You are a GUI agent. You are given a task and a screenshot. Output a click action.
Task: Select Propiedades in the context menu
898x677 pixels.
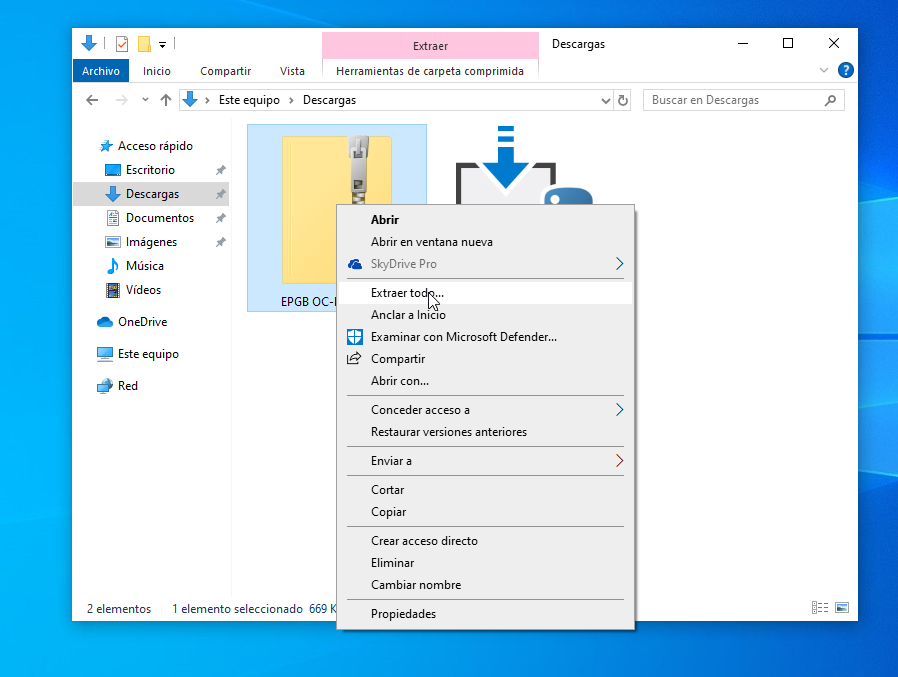tap(403, 614)
